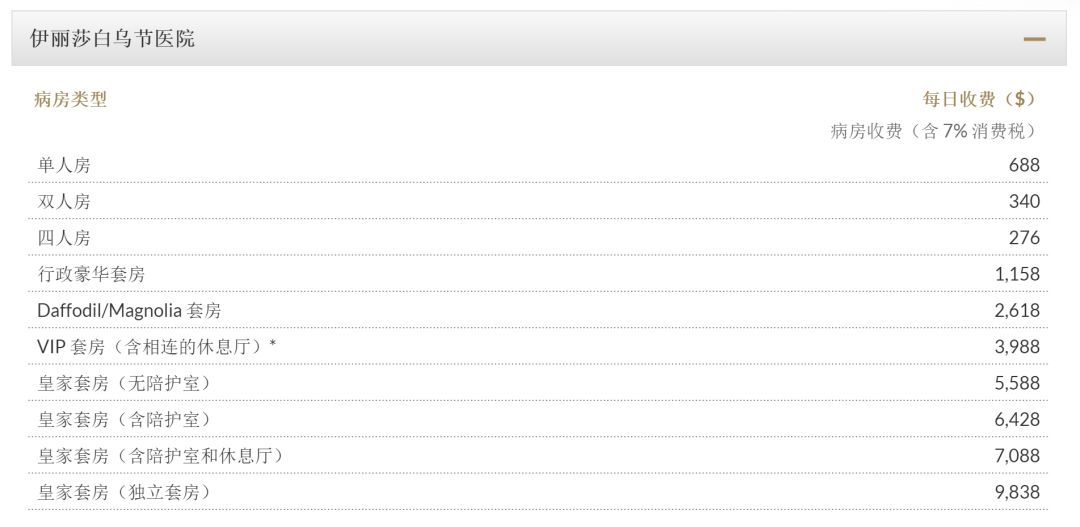The width and height of the screenshot is (1080, 527).
Task: Click the 行政豪华套房 room type
Action: (91, 274)
